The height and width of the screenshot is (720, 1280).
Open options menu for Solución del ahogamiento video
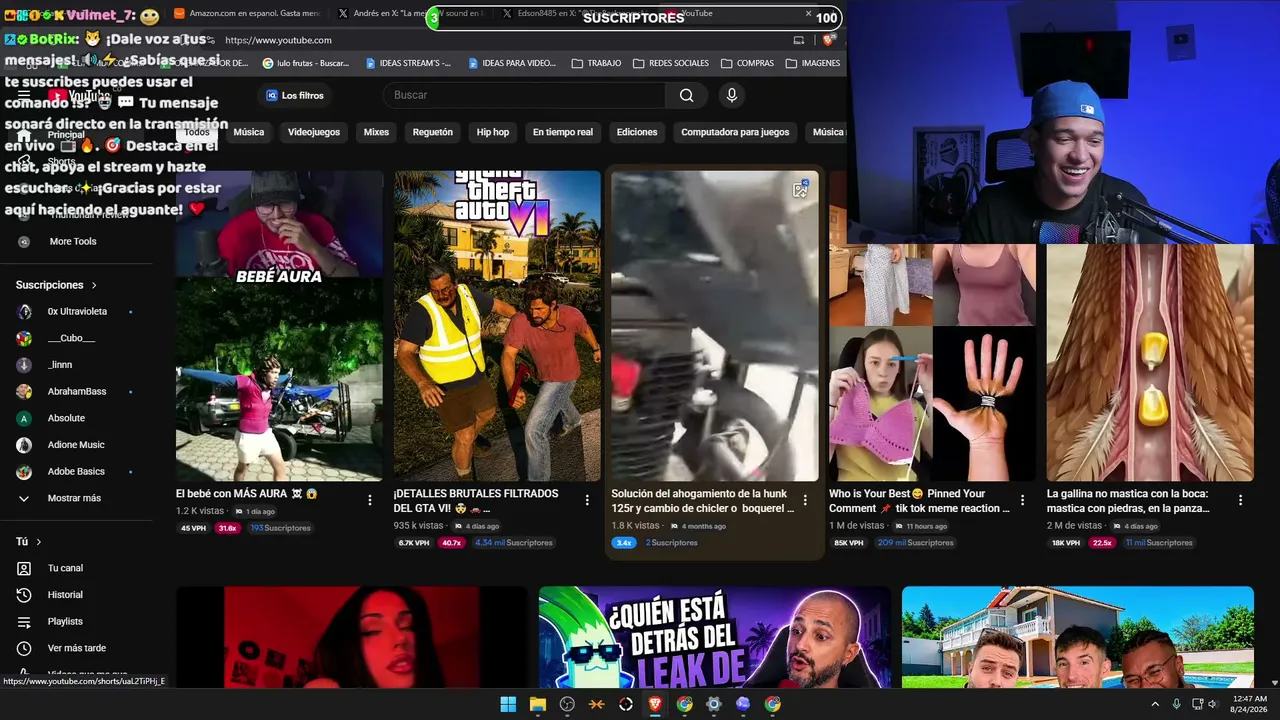coord(805,500)
